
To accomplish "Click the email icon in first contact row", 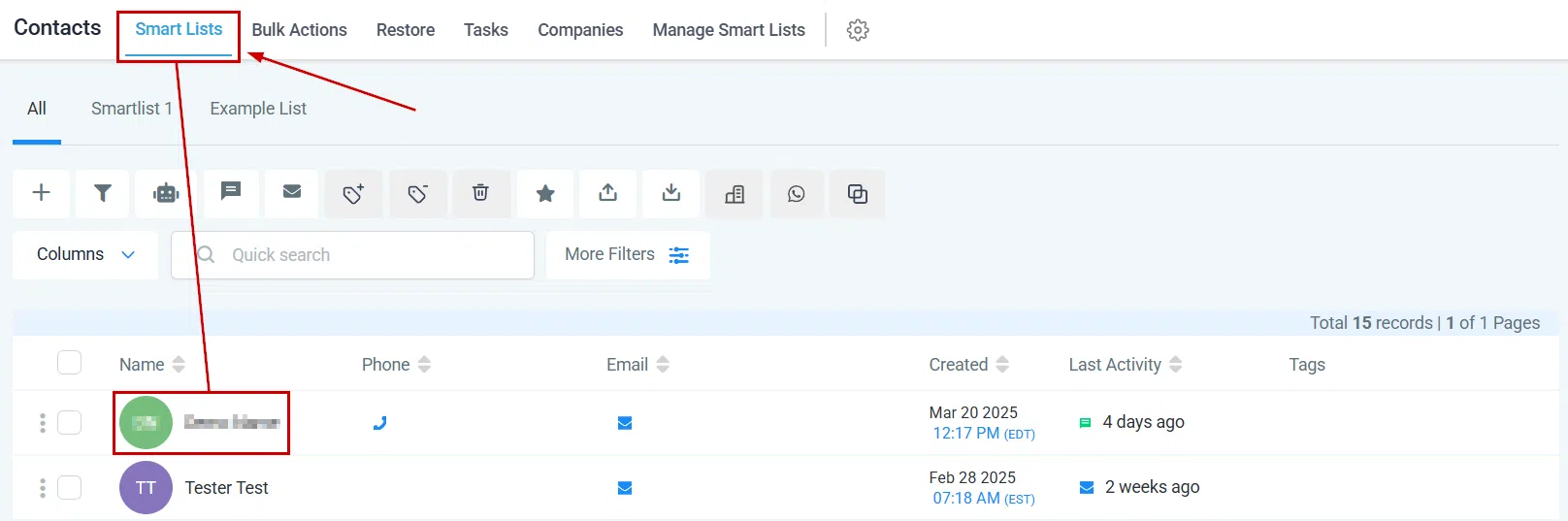I will (x=625, y=423).
